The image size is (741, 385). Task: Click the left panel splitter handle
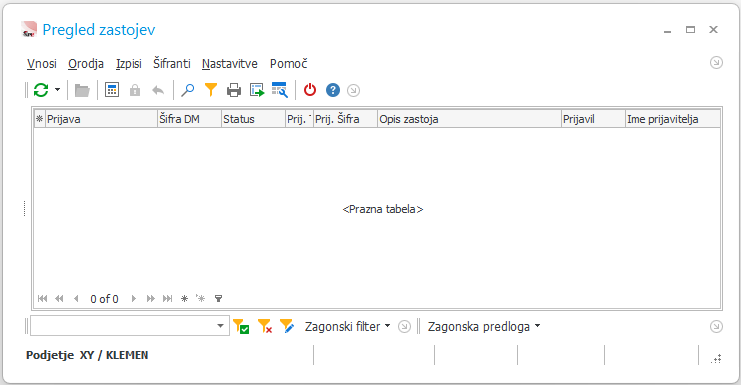(x=25, y=209)
